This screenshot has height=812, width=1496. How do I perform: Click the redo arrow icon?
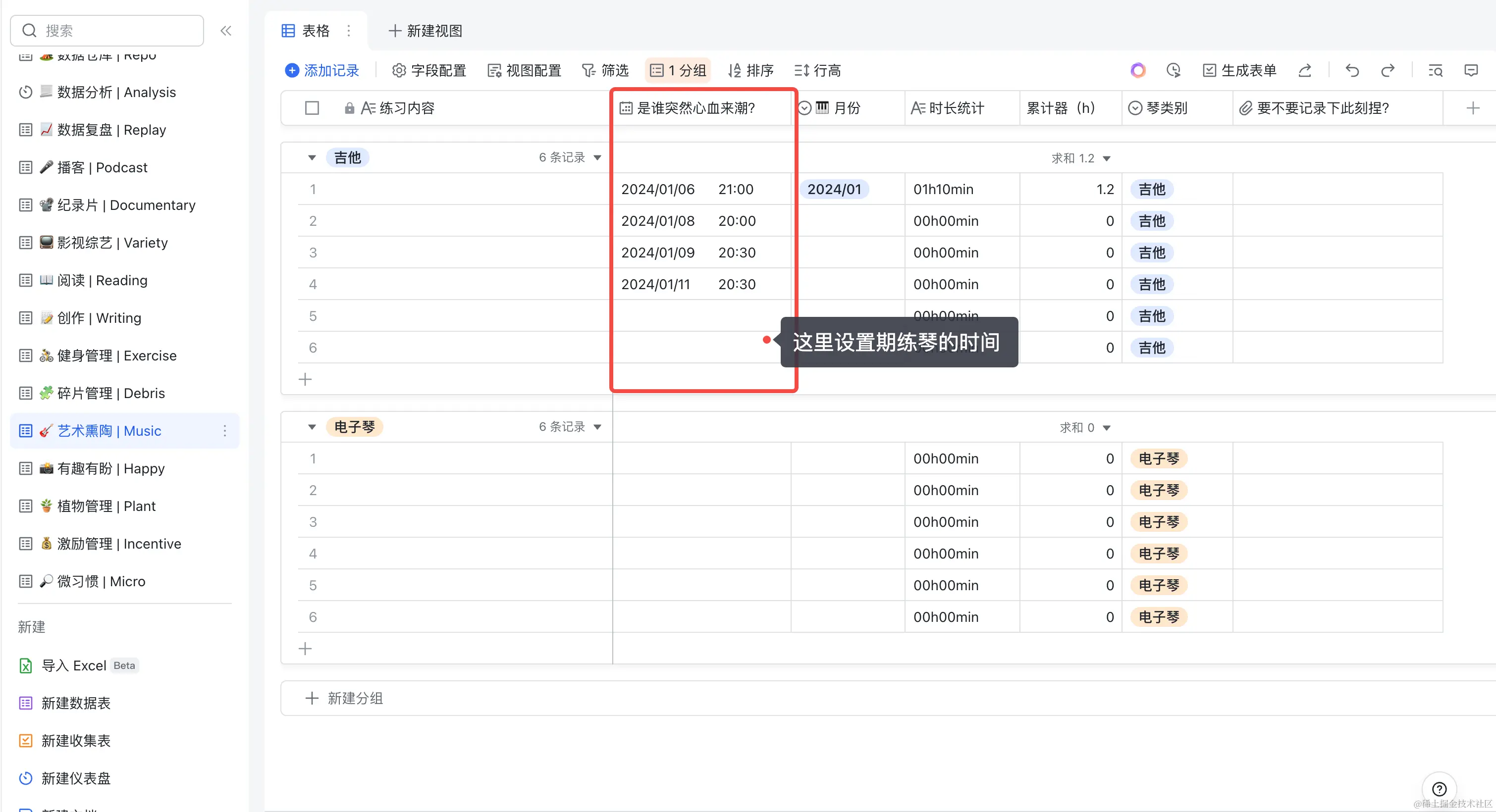(x=1388, y=71)
